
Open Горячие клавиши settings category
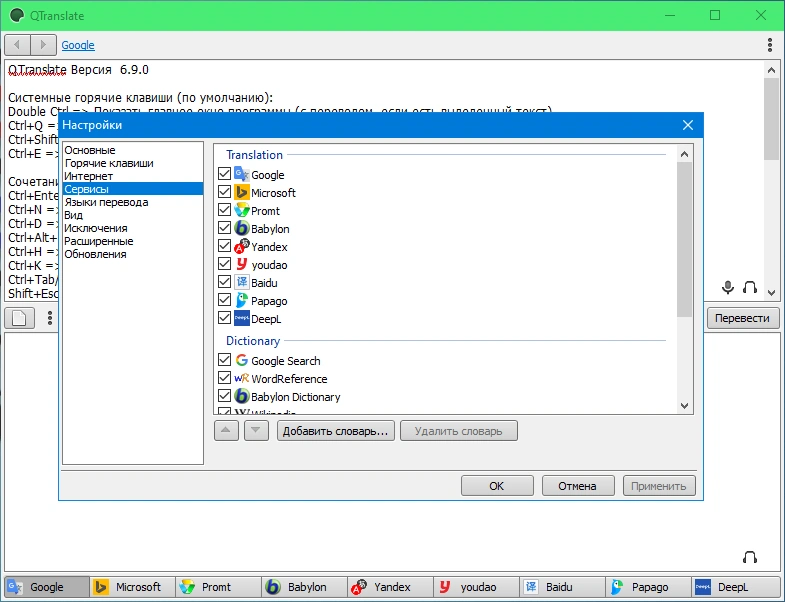click(133, 163)
